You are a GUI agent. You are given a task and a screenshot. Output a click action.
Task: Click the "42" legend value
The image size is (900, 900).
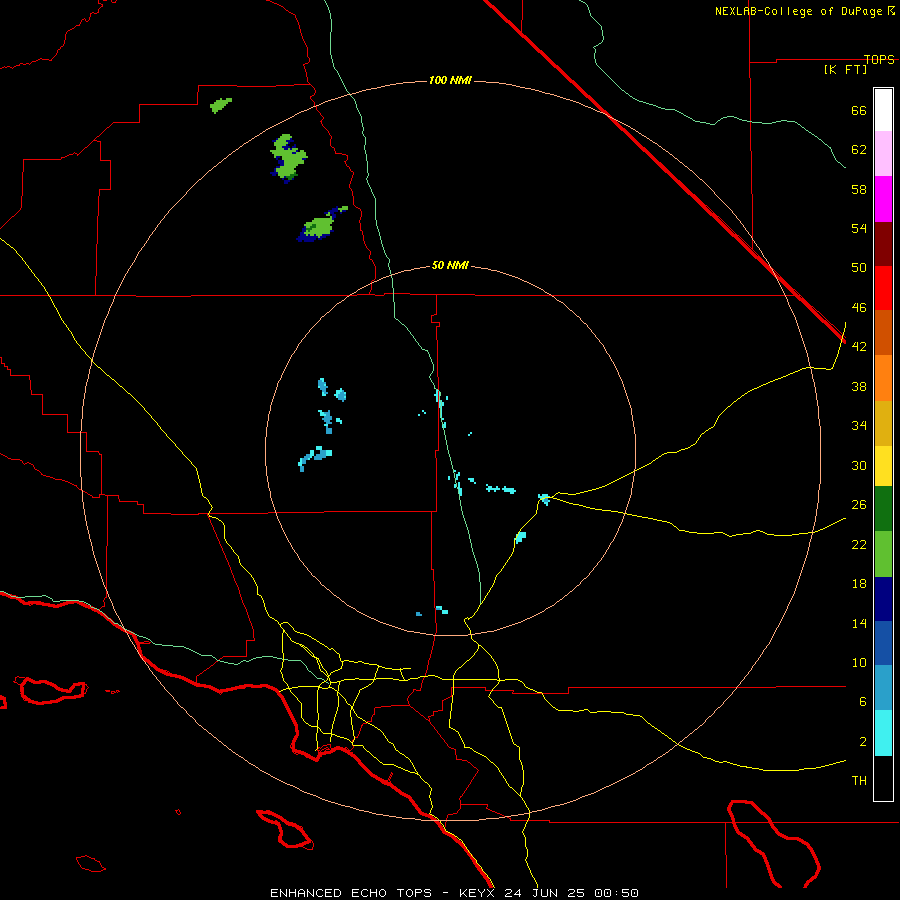coord(859,346)
